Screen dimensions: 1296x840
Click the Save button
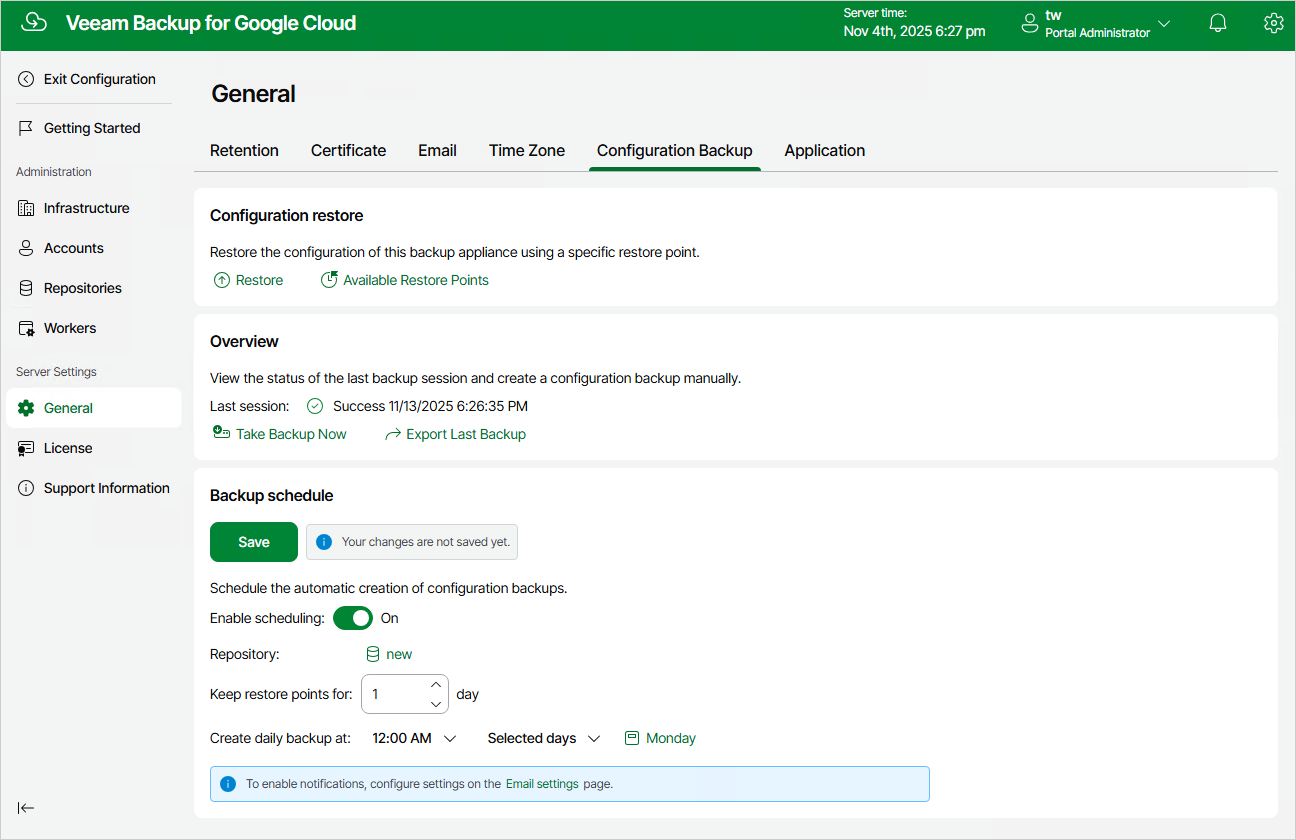click(x=254, y=542)
